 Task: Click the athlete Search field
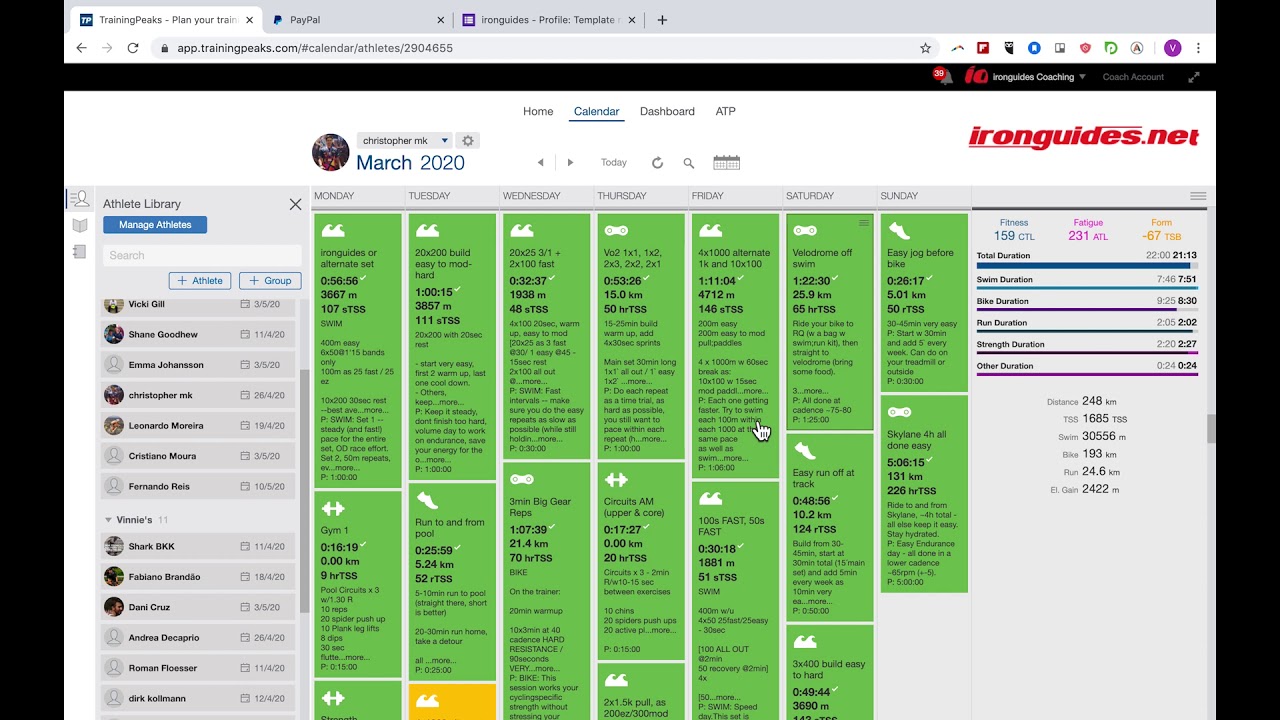pos(202,255)
